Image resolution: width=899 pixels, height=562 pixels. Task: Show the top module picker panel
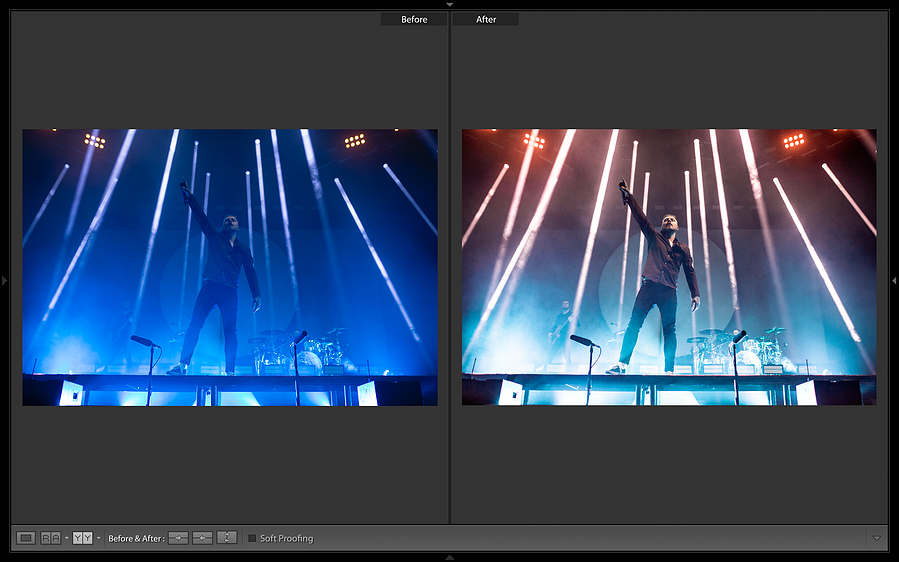coord(450,4)
